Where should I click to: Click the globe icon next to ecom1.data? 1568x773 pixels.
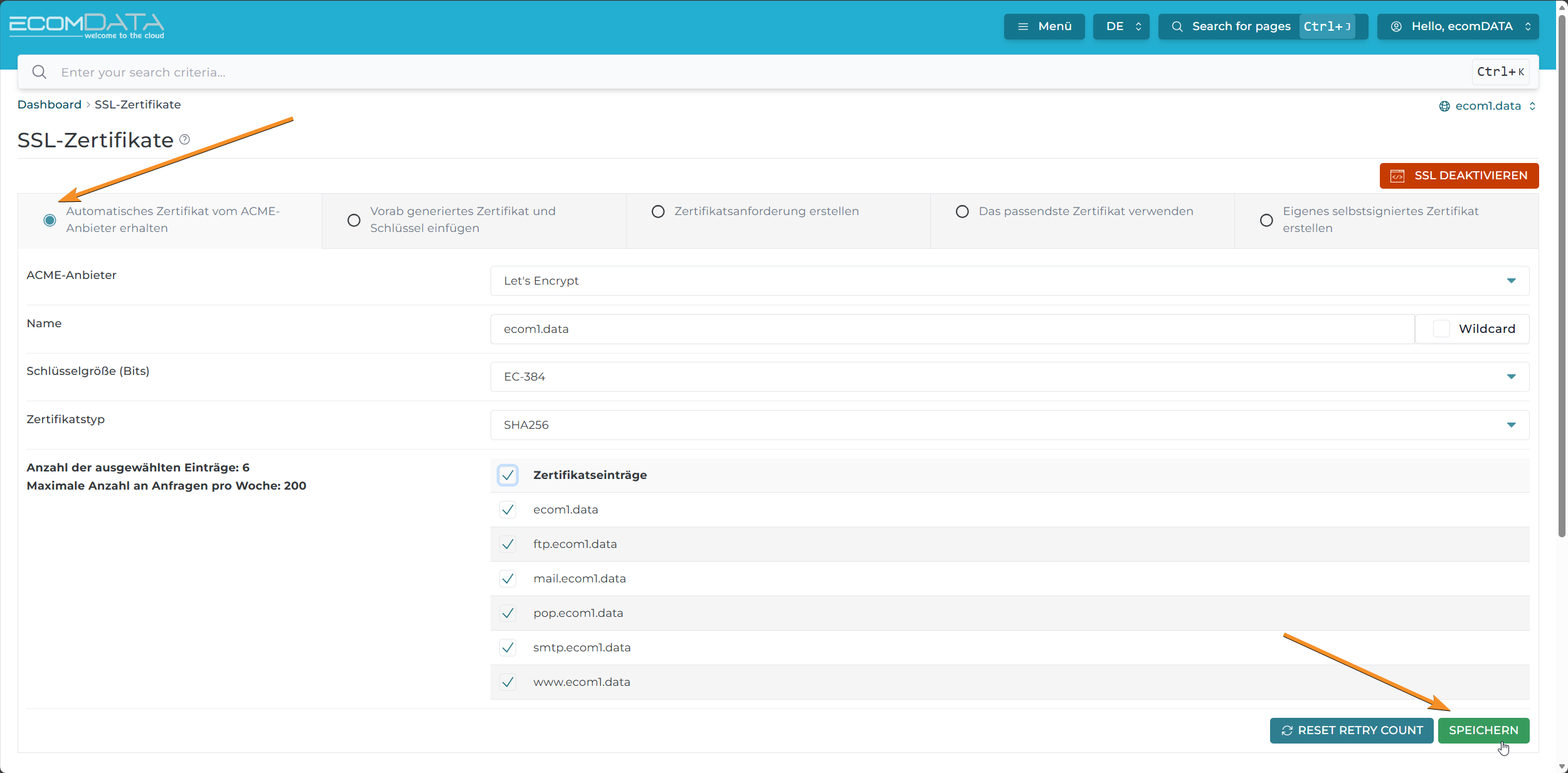pyautogui.click(x=1444, y=106)
